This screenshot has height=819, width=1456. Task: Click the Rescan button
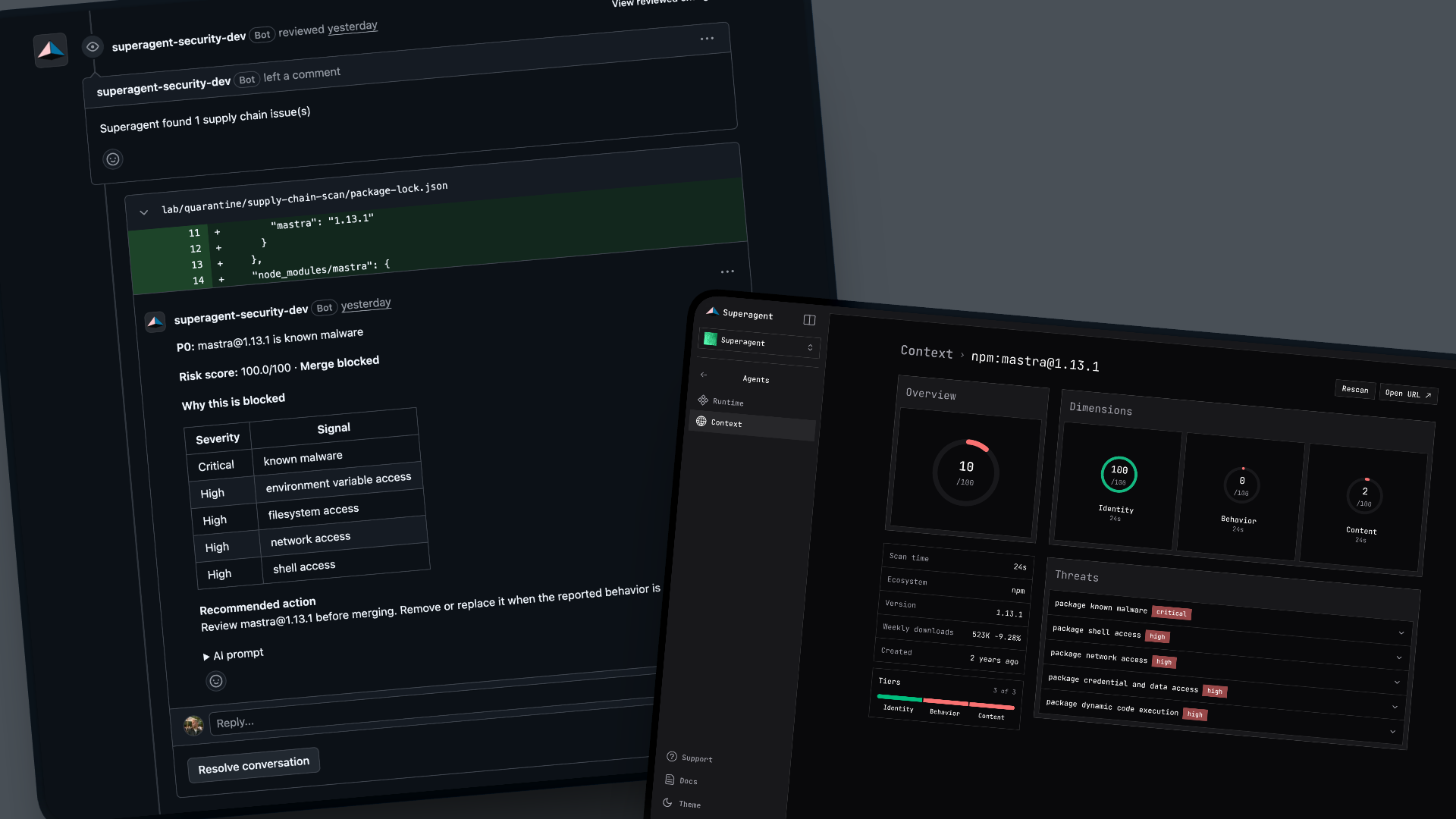1355,390
